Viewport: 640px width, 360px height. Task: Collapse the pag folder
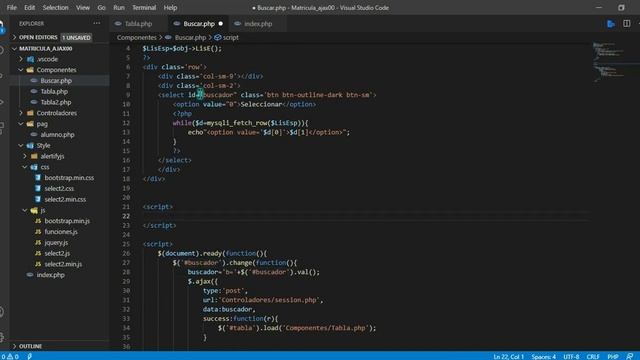click(x=42, y=124)
